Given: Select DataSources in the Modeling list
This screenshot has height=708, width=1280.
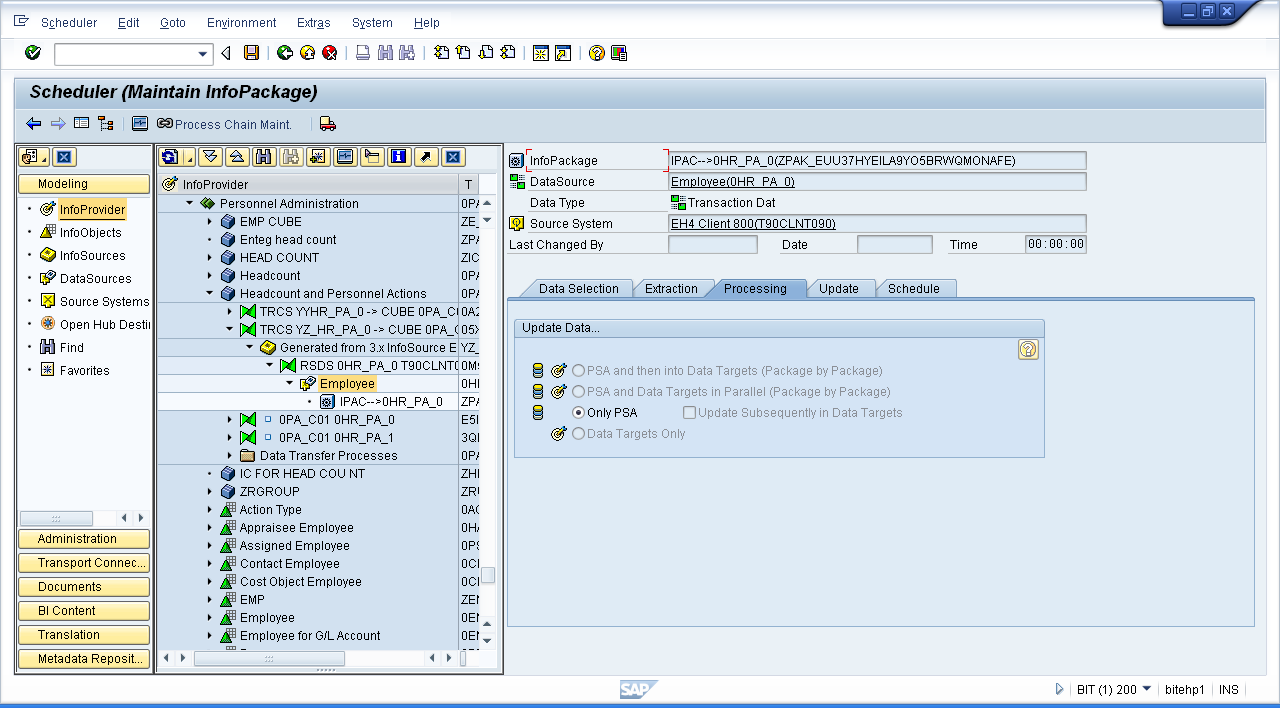Looking at the screenshot, I should point(95,278).
